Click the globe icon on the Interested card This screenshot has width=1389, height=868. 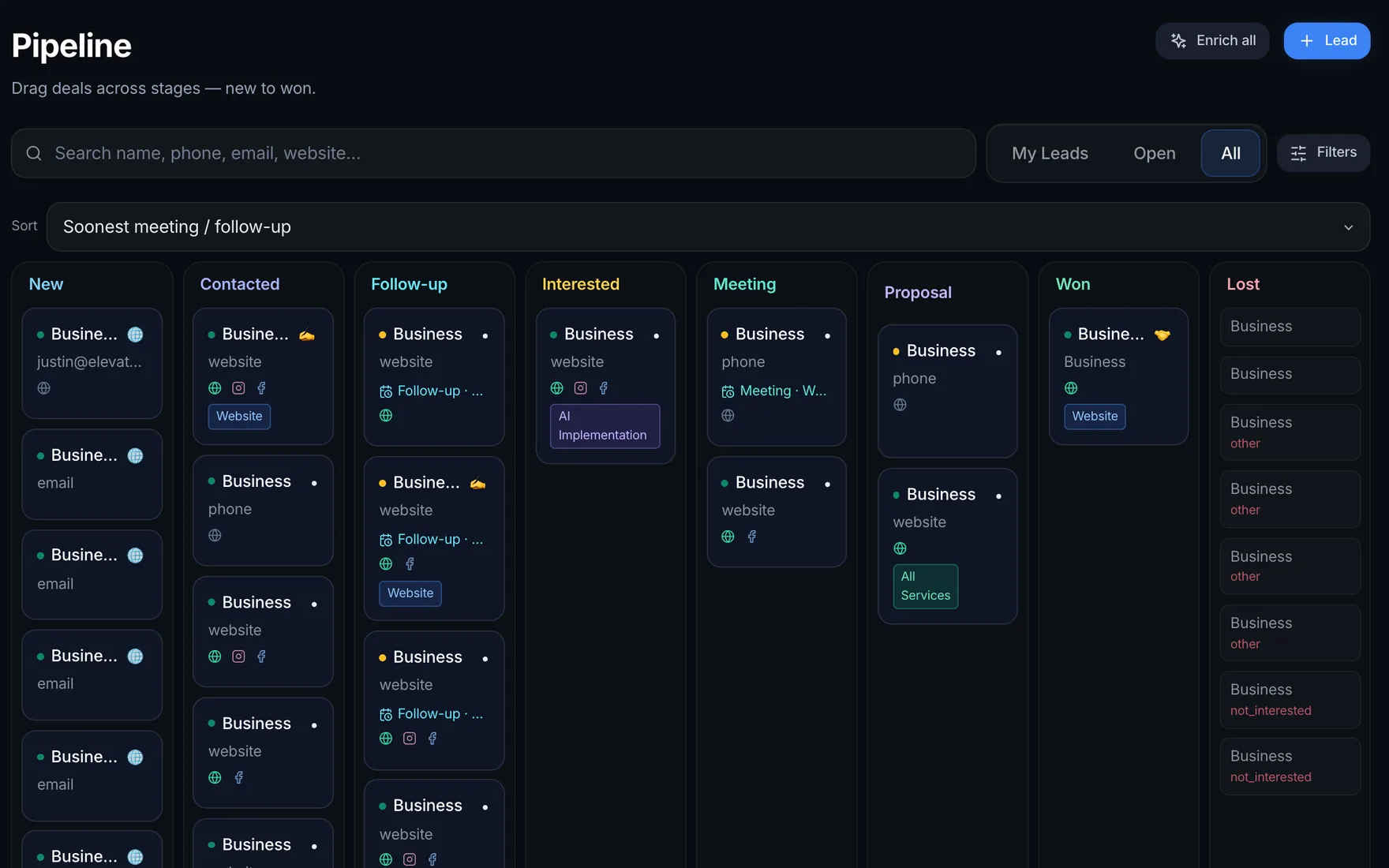[x=557, y=387]
